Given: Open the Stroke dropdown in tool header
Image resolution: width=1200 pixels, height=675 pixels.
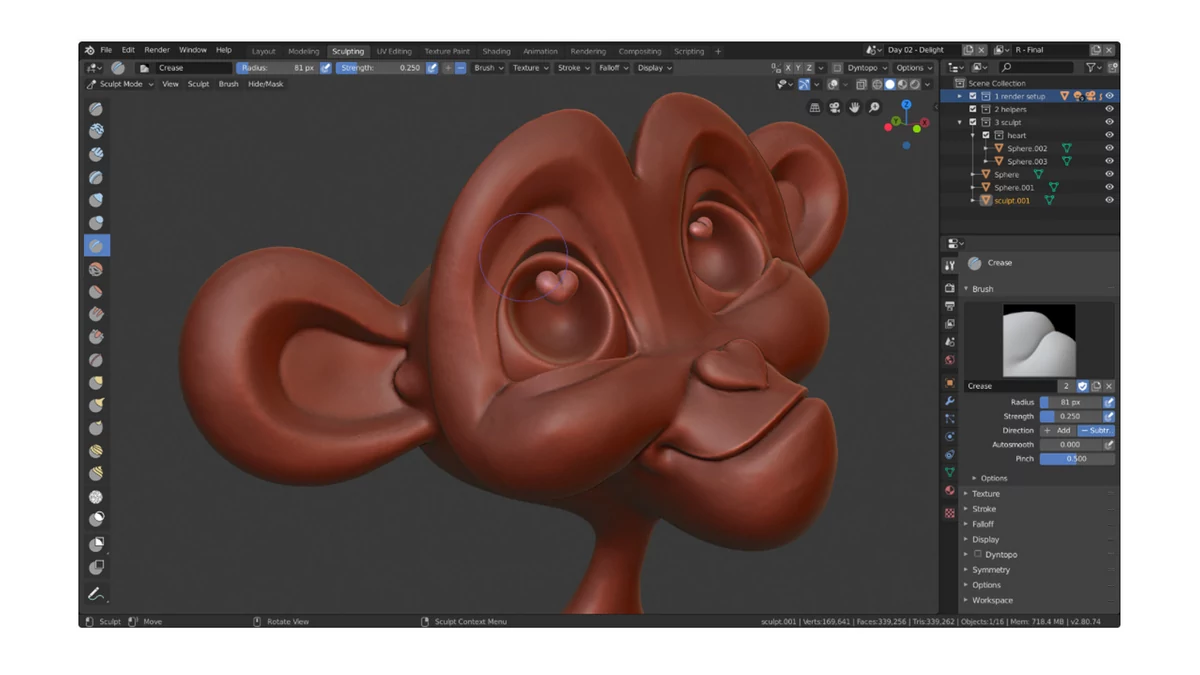Looking at the screenshot, I should [572, 68].
